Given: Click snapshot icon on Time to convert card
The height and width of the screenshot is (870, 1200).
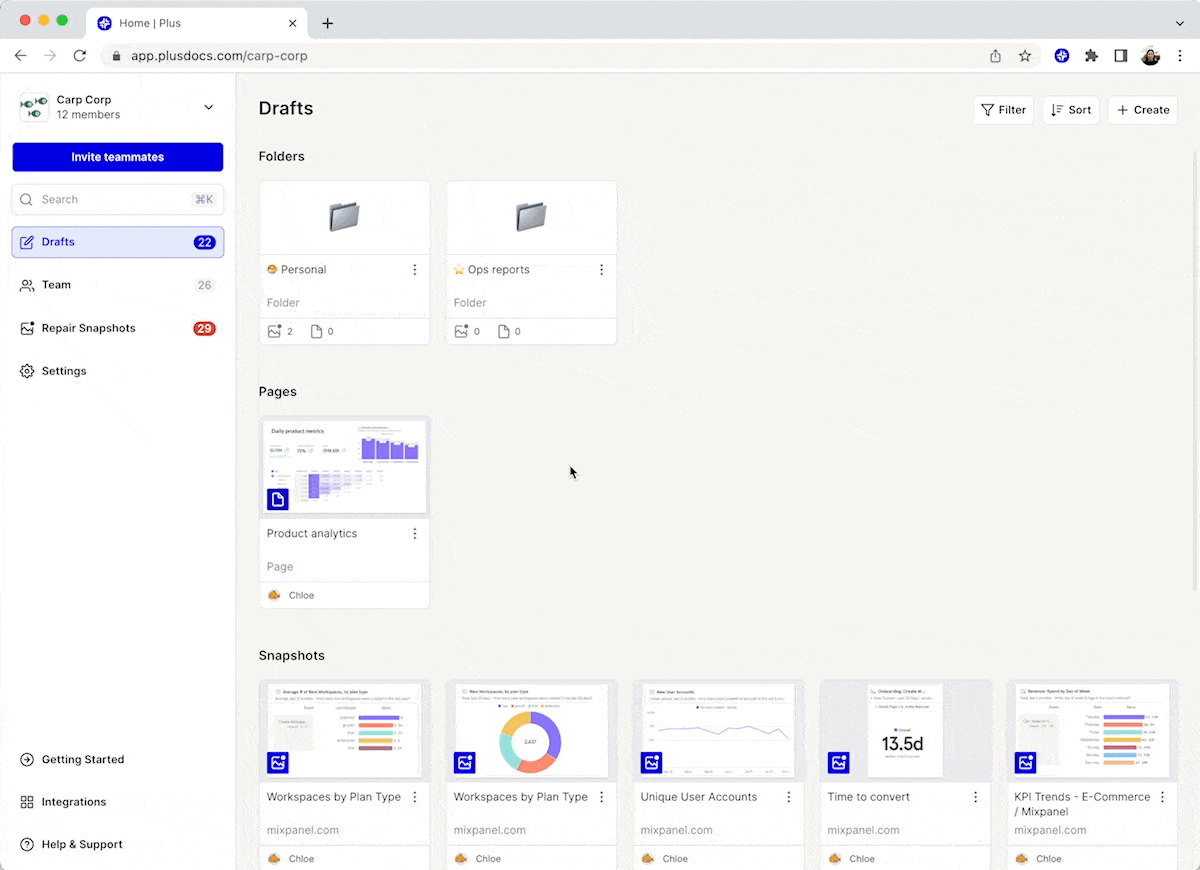Looking at the screenshot, I should point(839,763).
